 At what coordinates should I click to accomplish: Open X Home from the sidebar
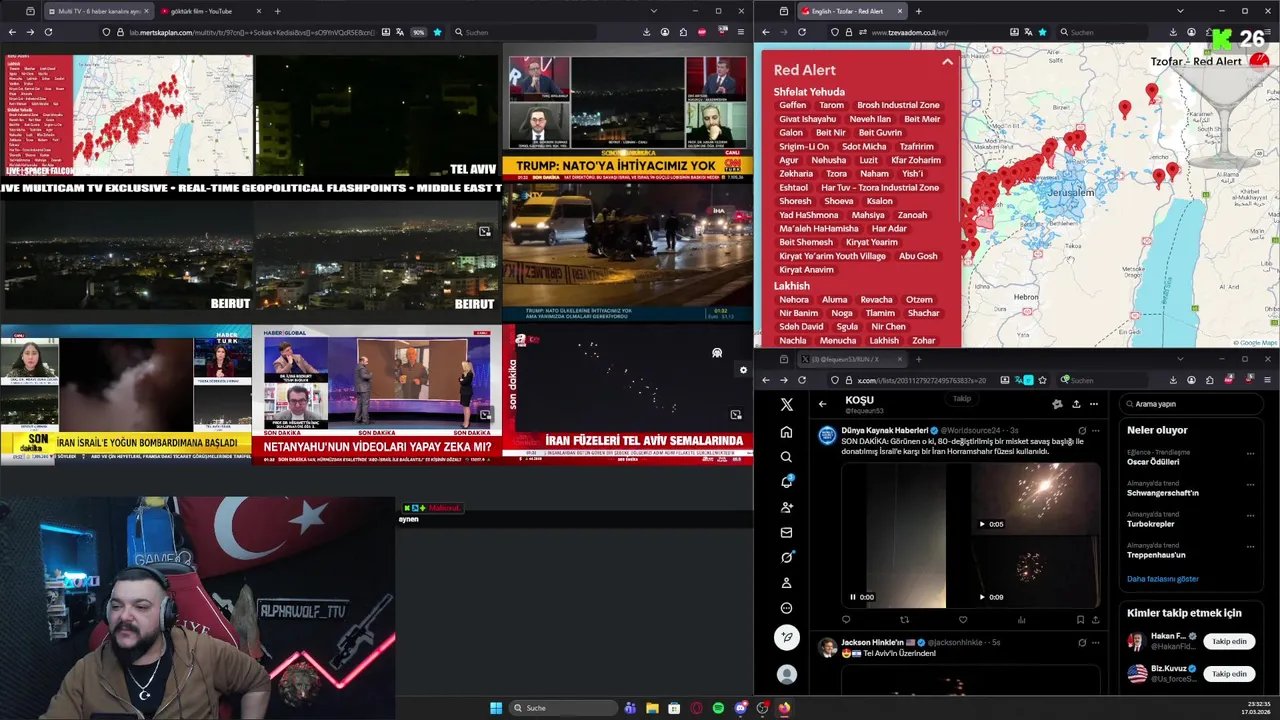787,432
